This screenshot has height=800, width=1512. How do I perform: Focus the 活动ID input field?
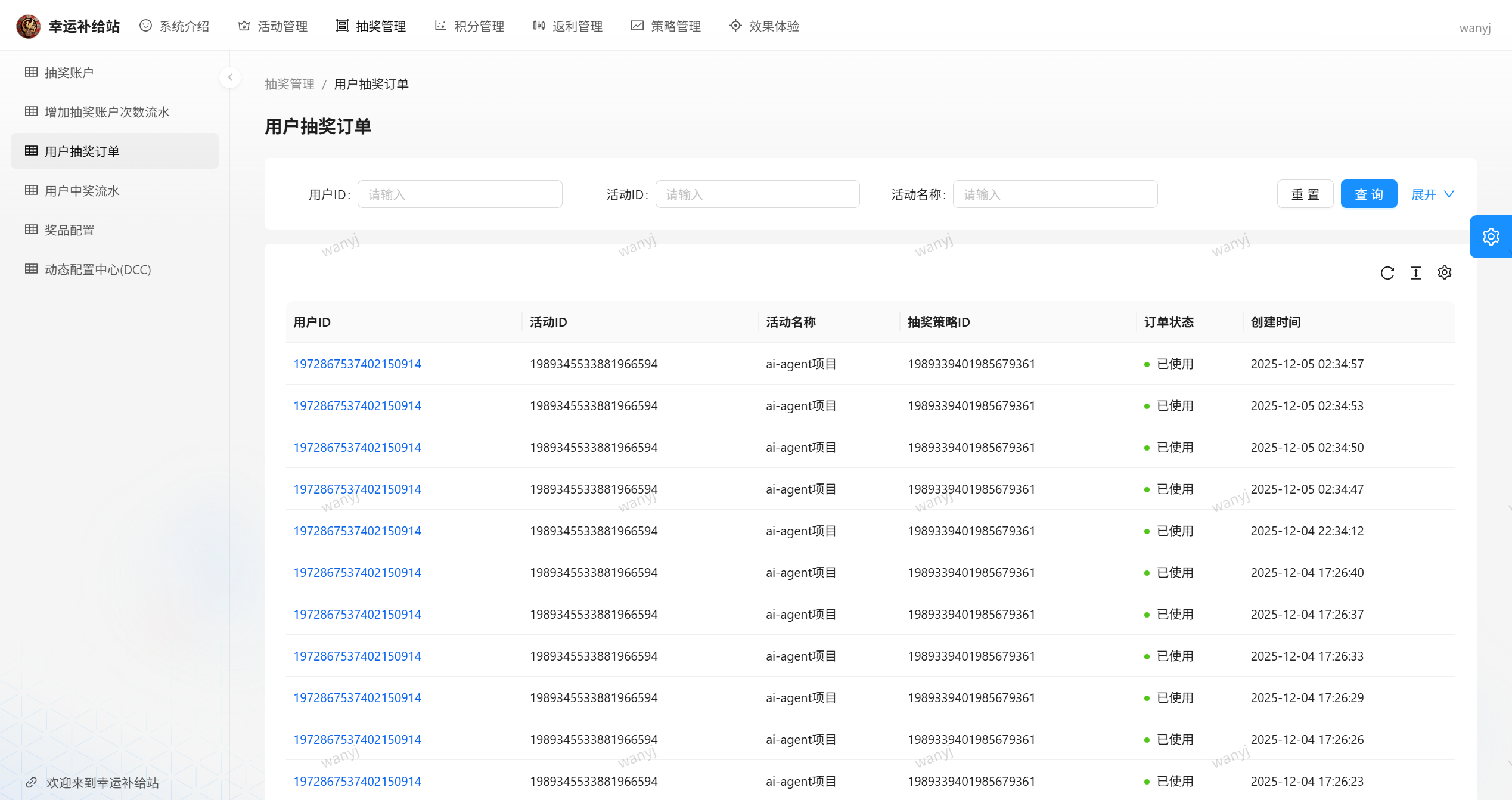coord(757,194)
